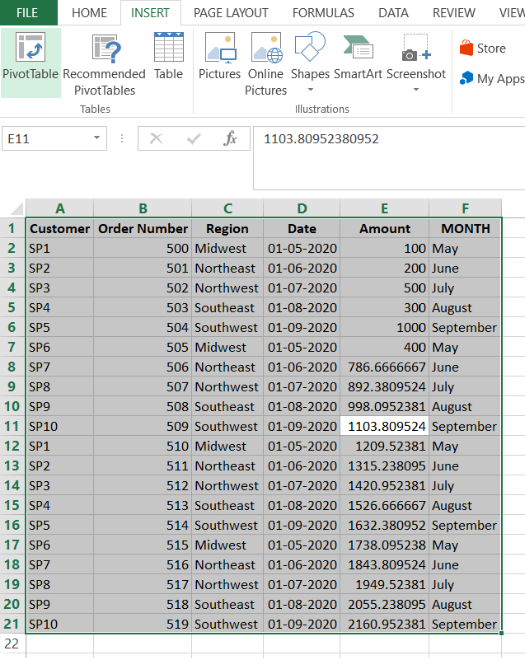Click the Amount header cell
The image size is (525, 658).
pos(384,228)
